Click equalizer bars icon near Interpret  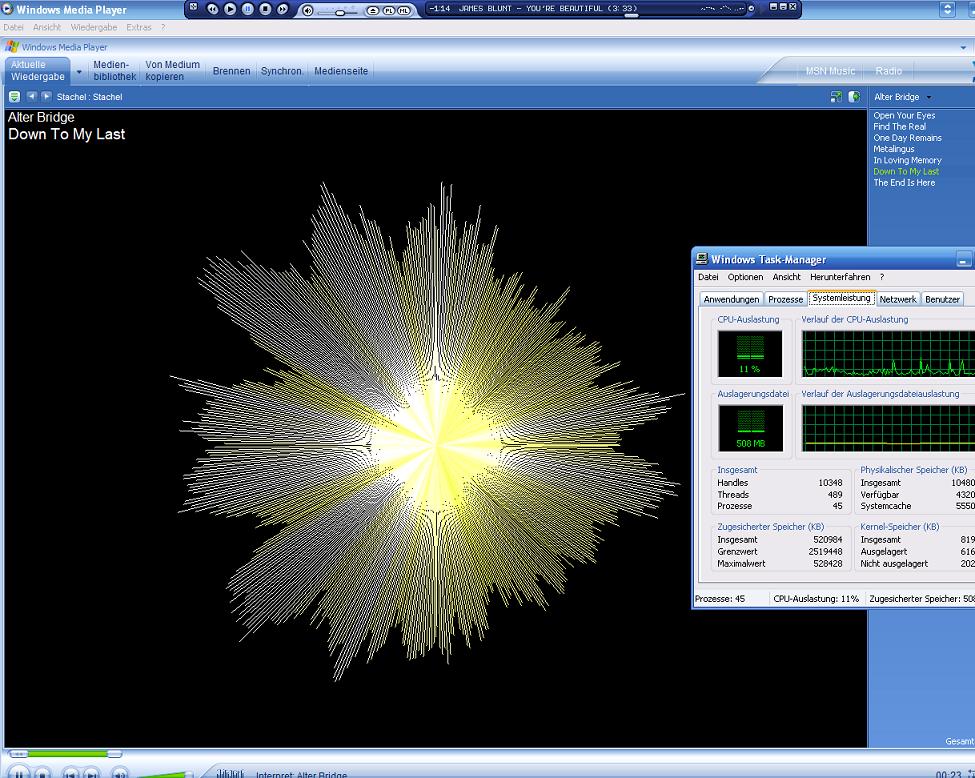(x=230, y=773)
